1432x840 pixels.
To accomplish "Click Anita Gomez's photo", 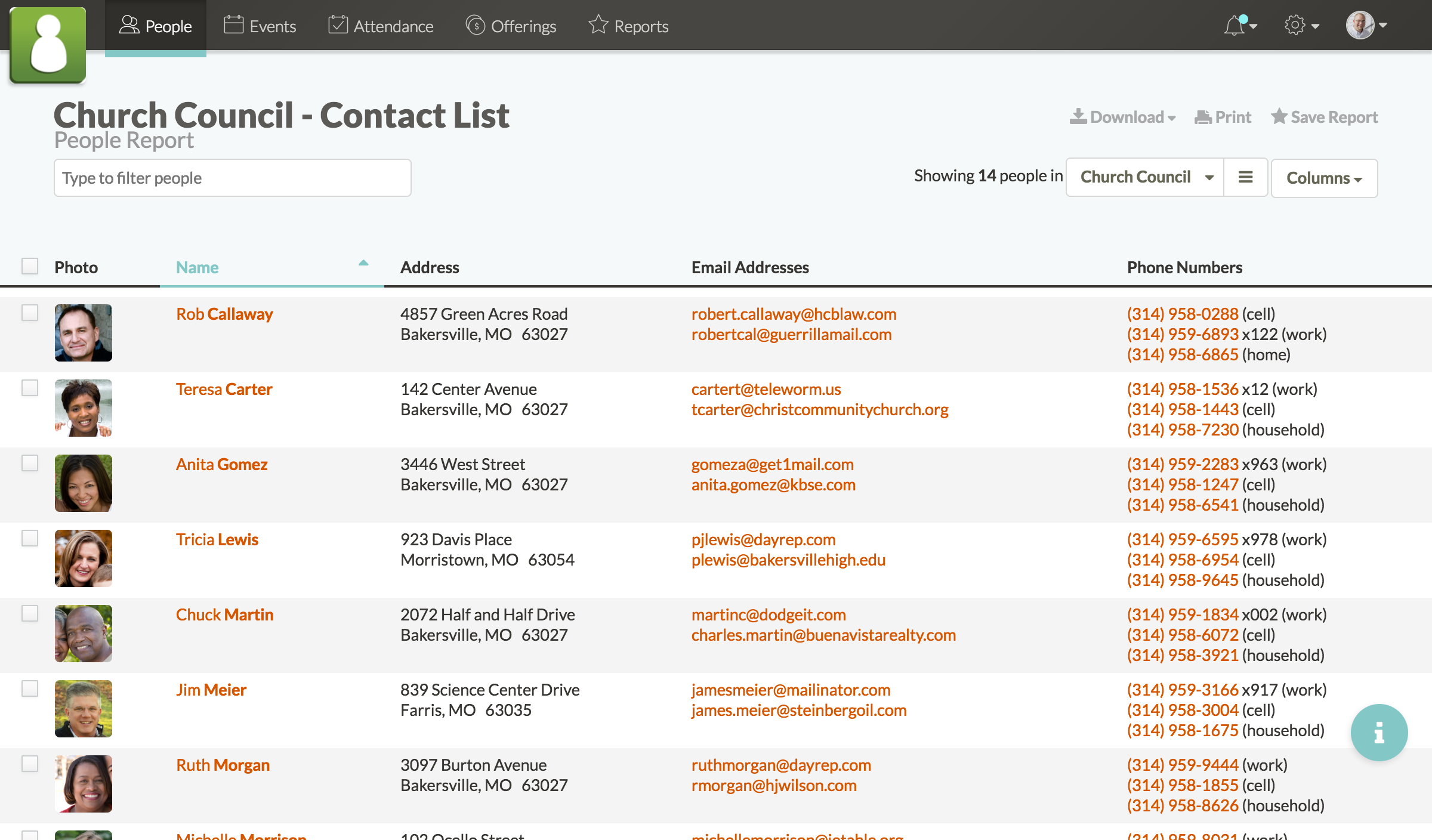I will tap(84, 483).
